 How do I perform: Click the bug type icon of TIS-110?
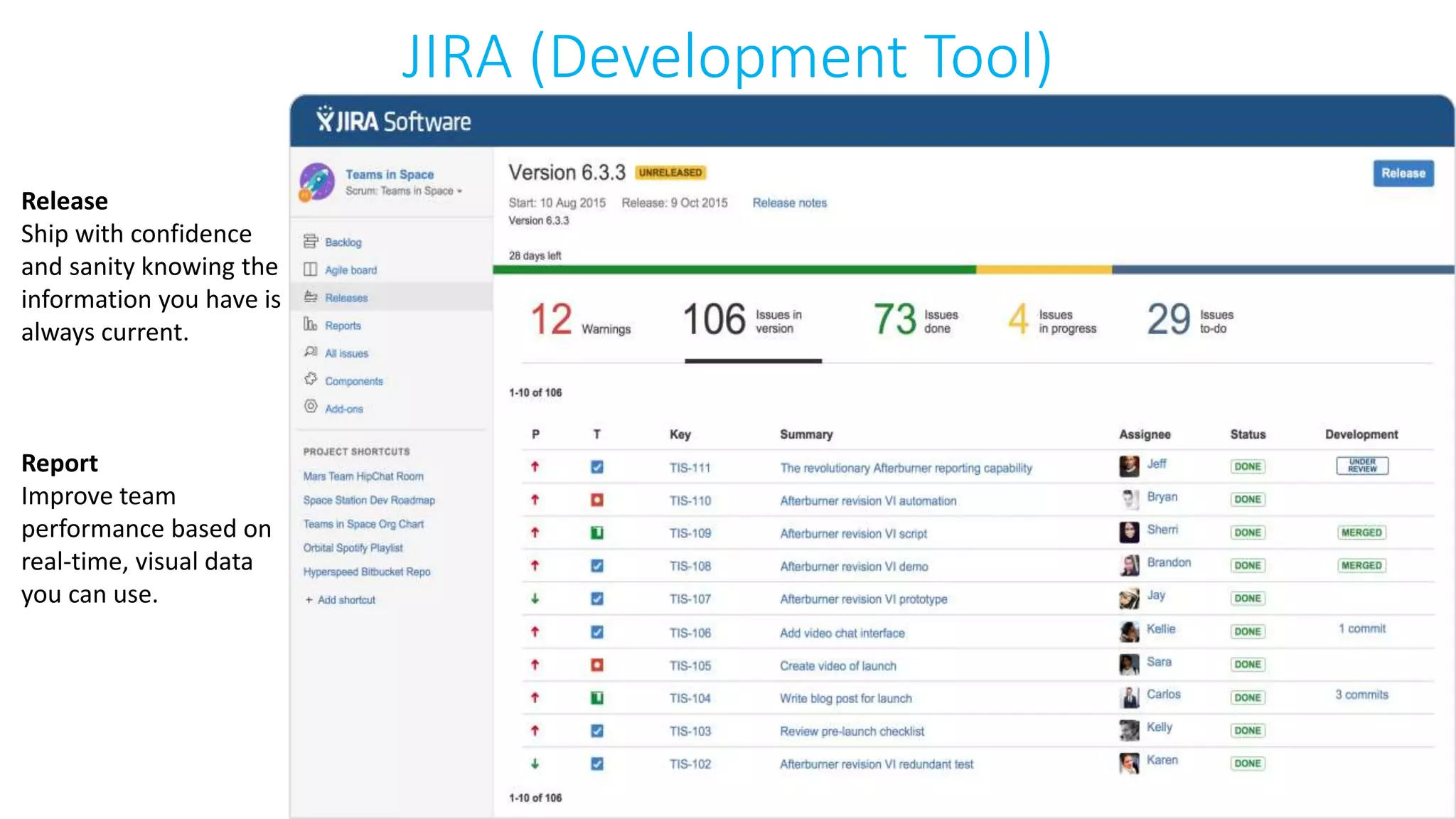pyautogui.click(x=597, y=500)
